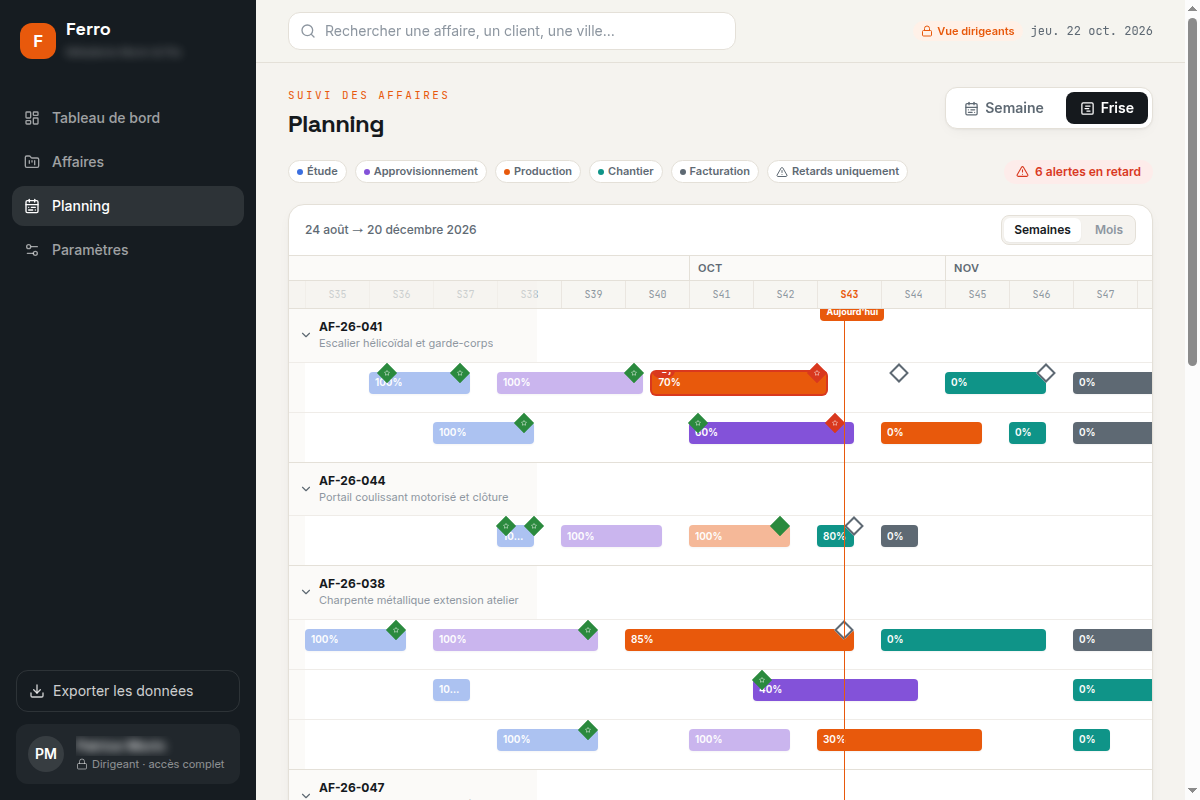Click week S43 column header
Screen dimensions: 1200x800
(849, 294)
